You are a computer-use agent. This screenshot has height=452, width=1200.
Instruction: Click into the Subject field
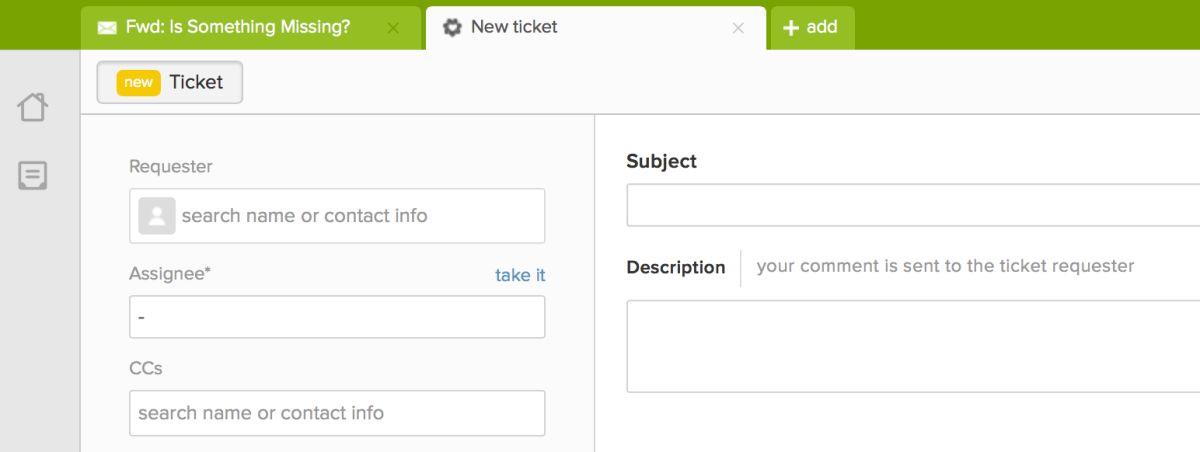912,205
